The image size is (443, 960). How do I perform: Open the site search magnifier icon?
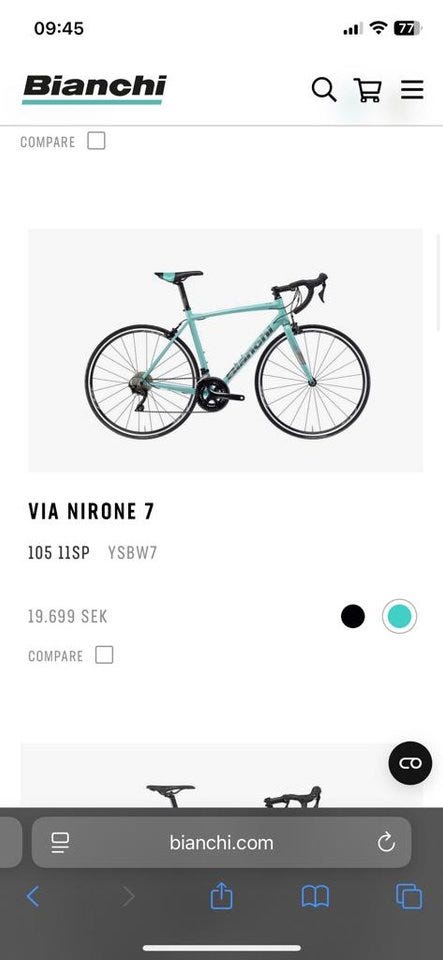point(324,90)
